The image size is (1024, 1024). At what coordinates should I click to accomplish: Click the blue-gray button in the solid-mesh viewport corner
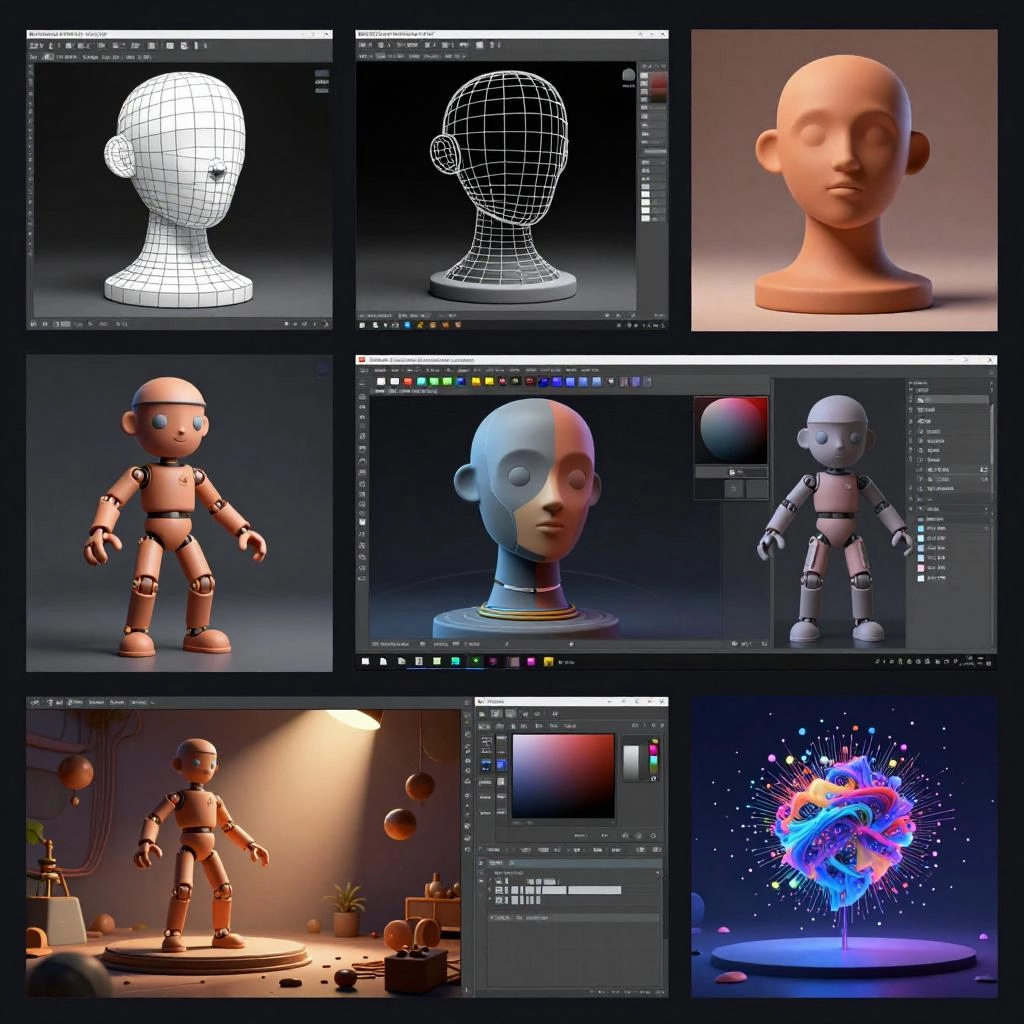click(321, 74)
